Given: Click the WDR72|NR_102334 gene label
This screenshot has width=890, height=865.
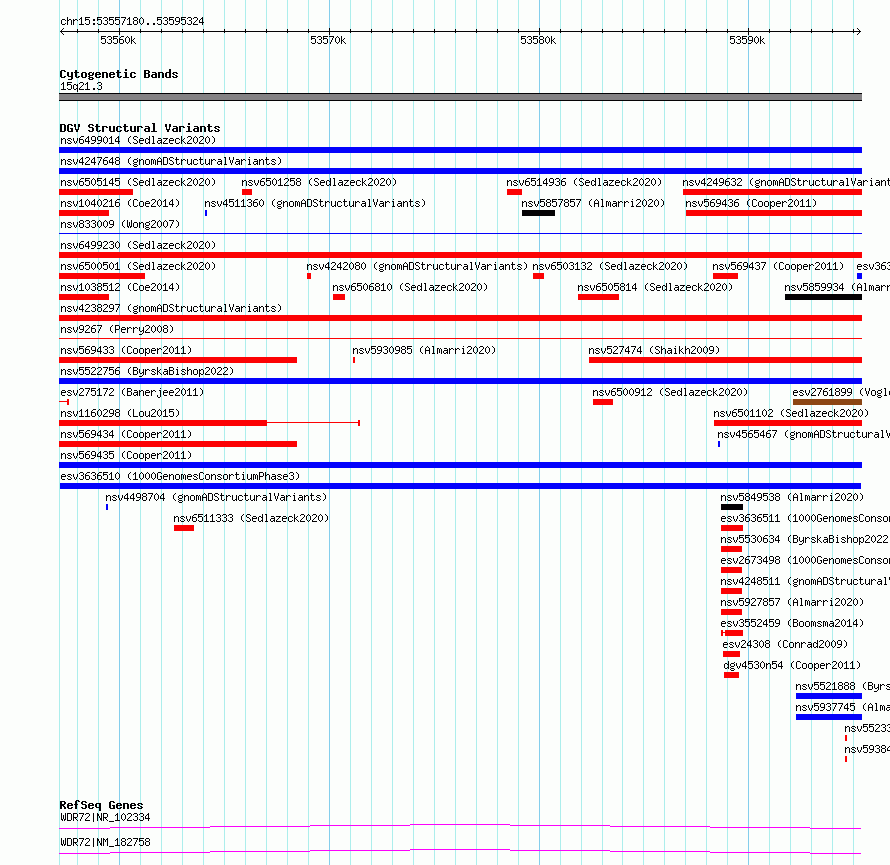Looking at the screenshot, I should point(105,817).
